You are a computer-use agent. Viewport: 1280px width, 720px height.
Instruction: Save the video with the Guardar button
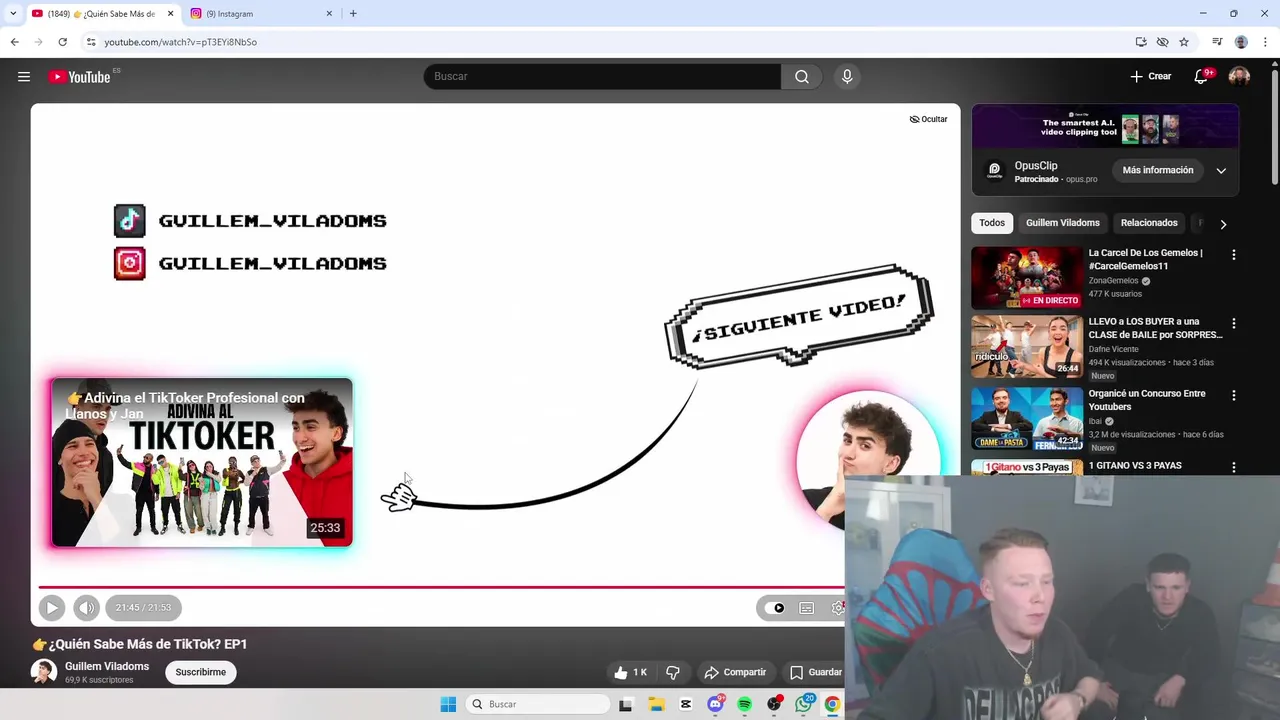point(815,673)
